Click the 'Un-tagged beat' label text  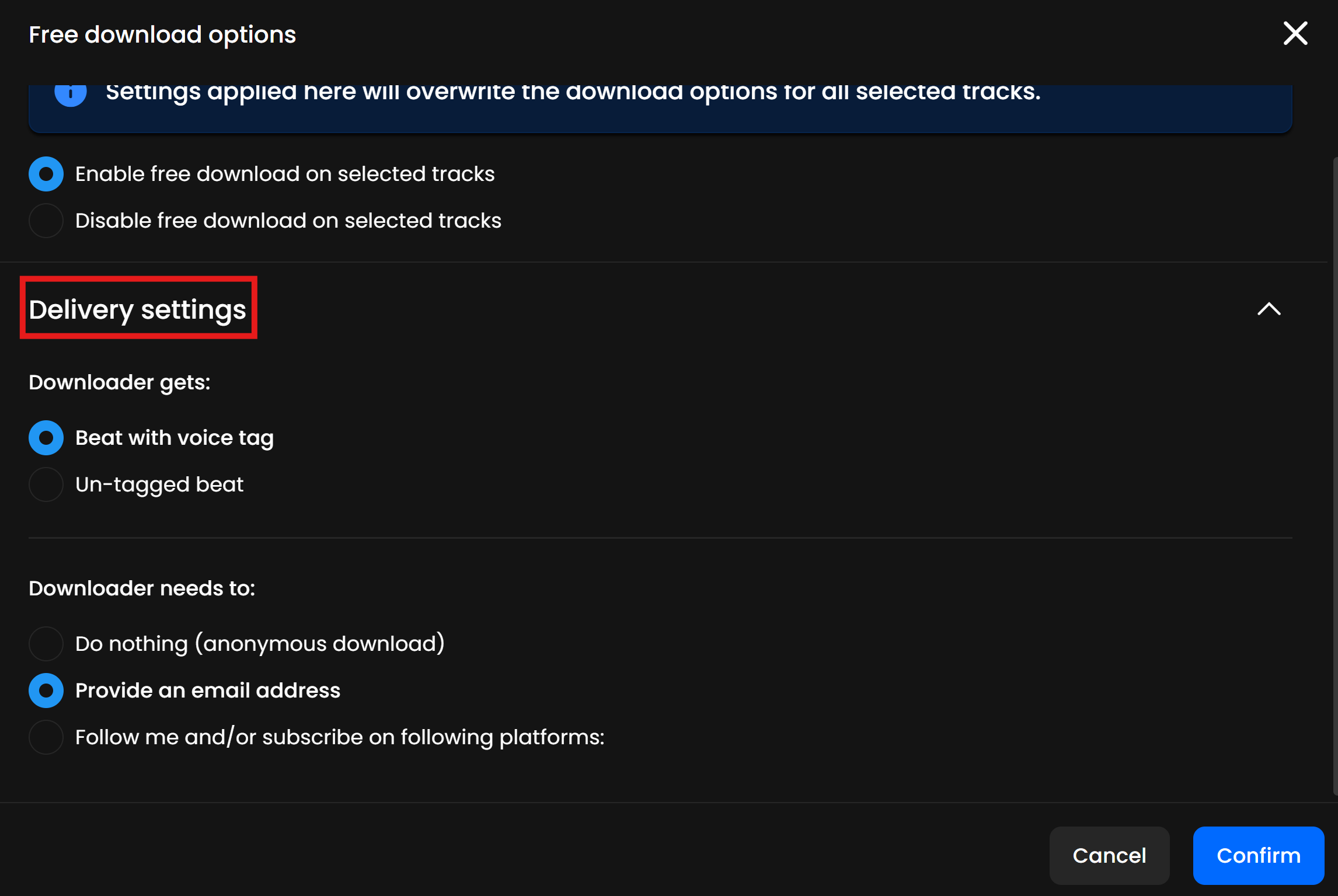pyautogui.click(x=159, y=484)
